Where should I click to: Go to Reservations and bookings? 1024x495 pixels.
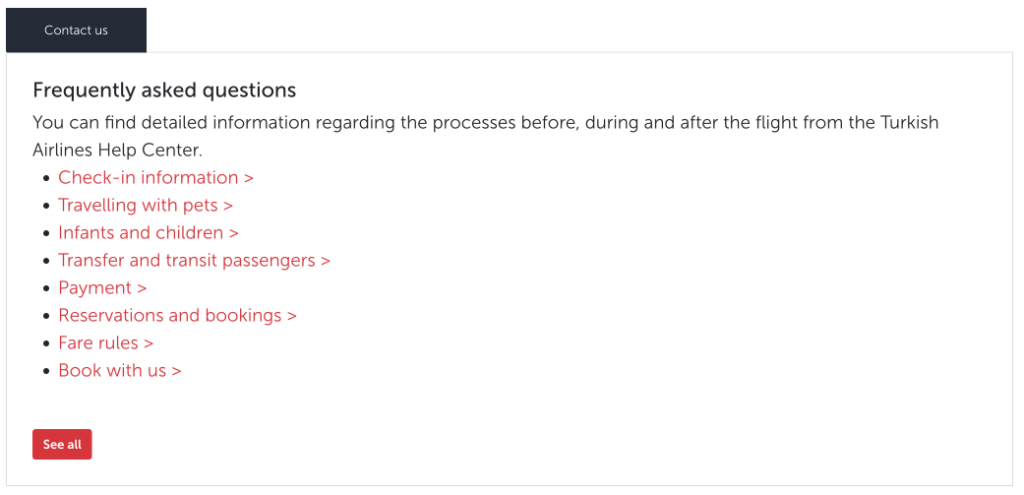point(170,315)
